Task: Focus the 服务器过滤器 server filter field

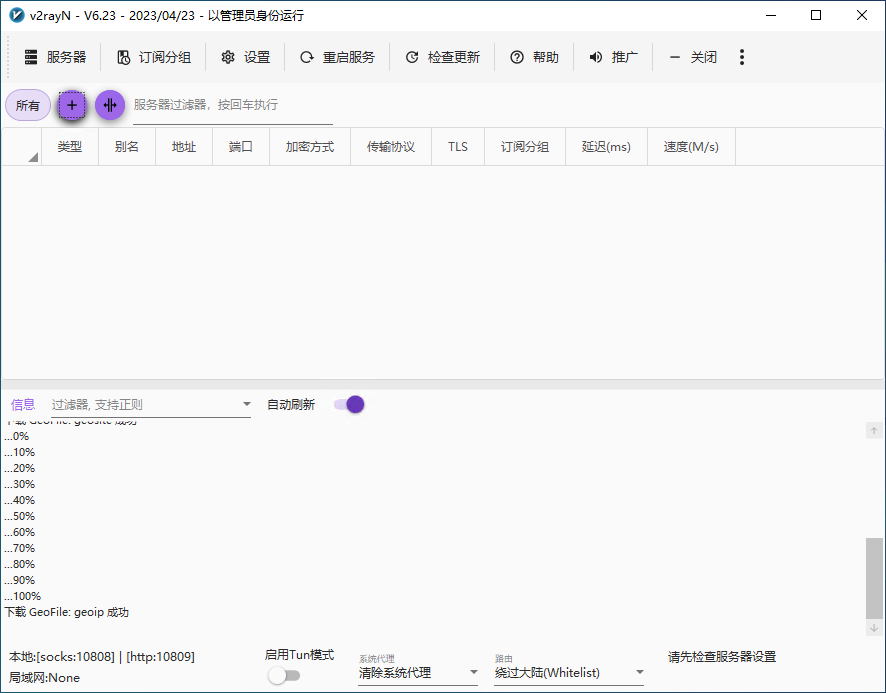Action: point(233,105)
